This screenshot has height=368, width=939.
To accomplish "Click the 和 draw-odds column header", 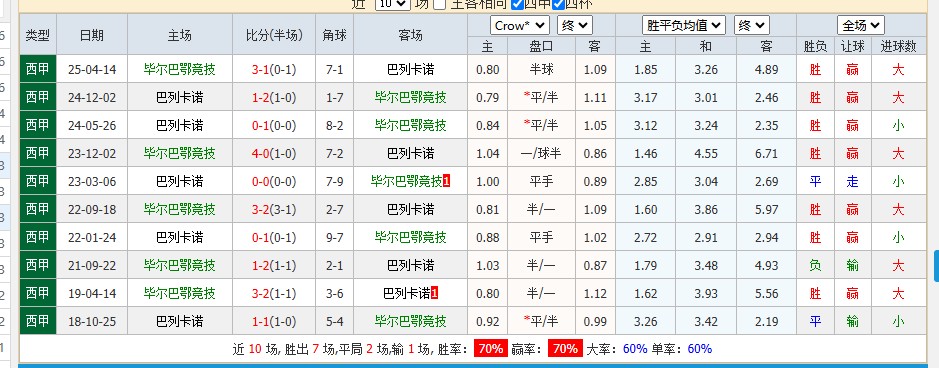I will coord(706,46).
